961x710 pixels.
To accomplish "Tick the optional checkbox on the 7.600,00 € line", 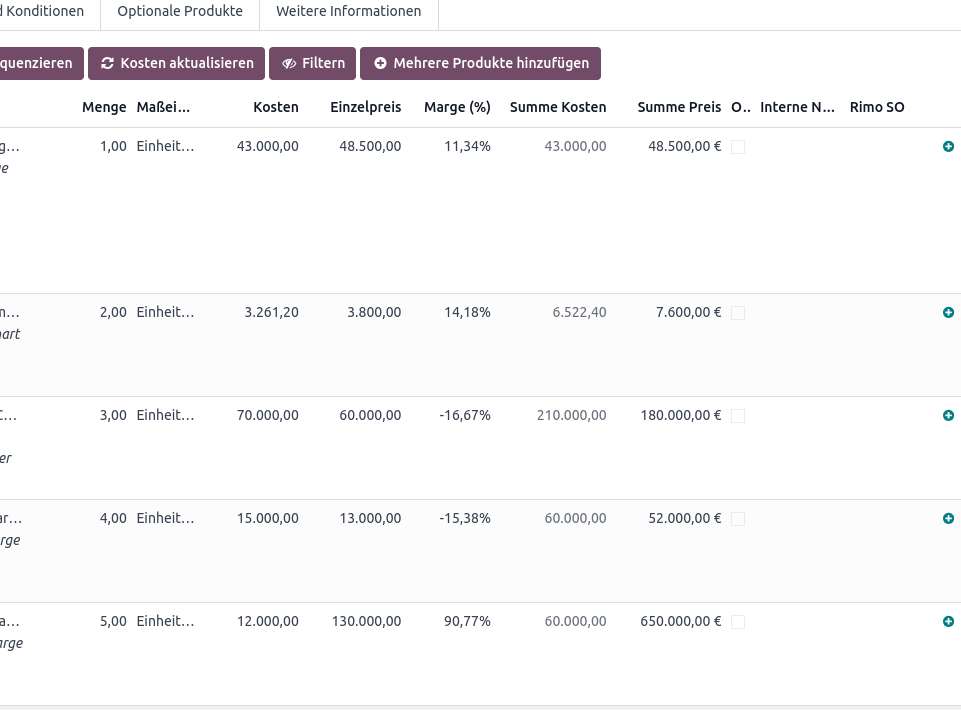I will click(x=738, y=313).
